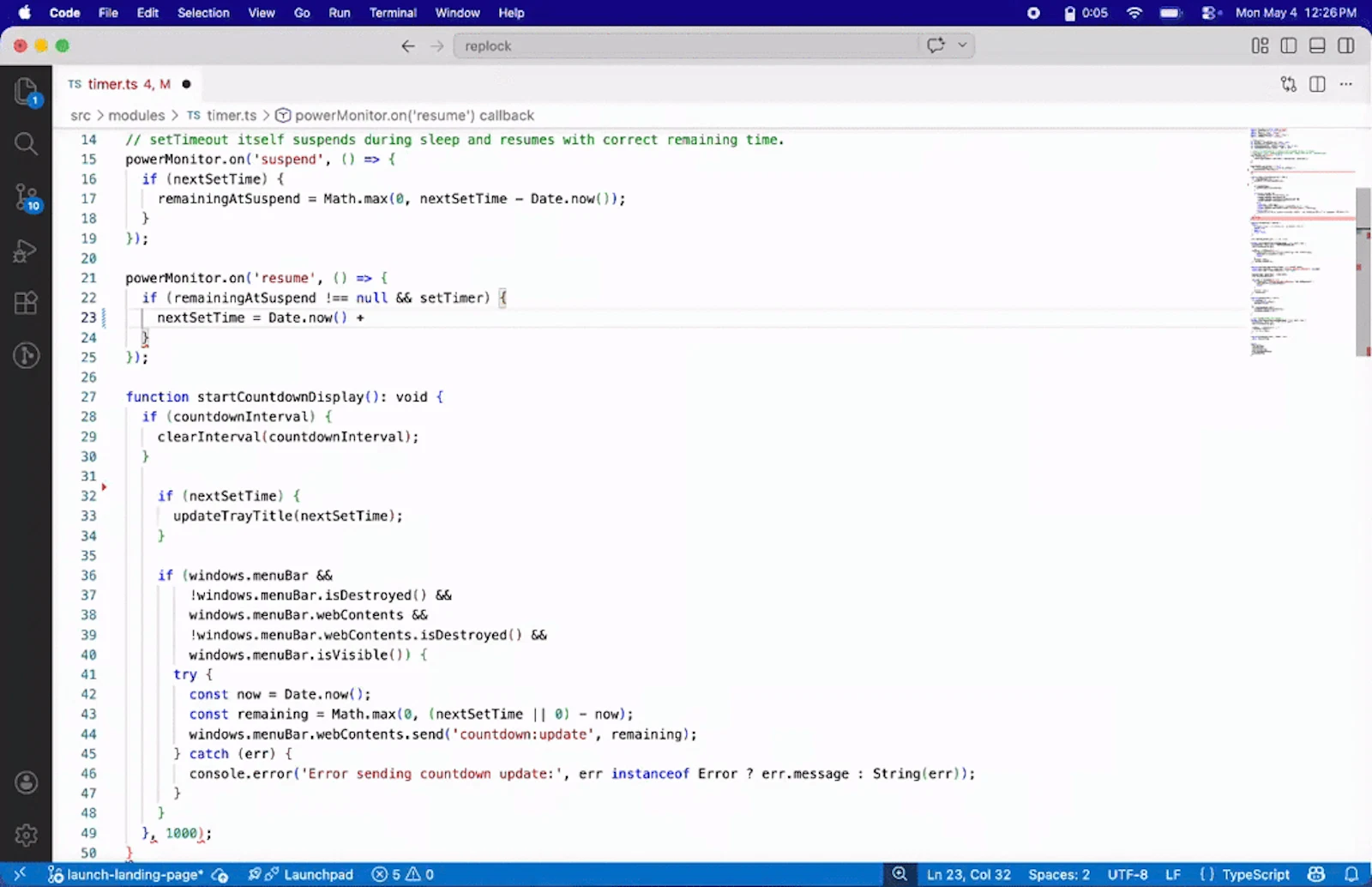This screenshot has height=887, width=1372.
Task: Open the Search view in activity bar
Action: click(x=26, y=143)
